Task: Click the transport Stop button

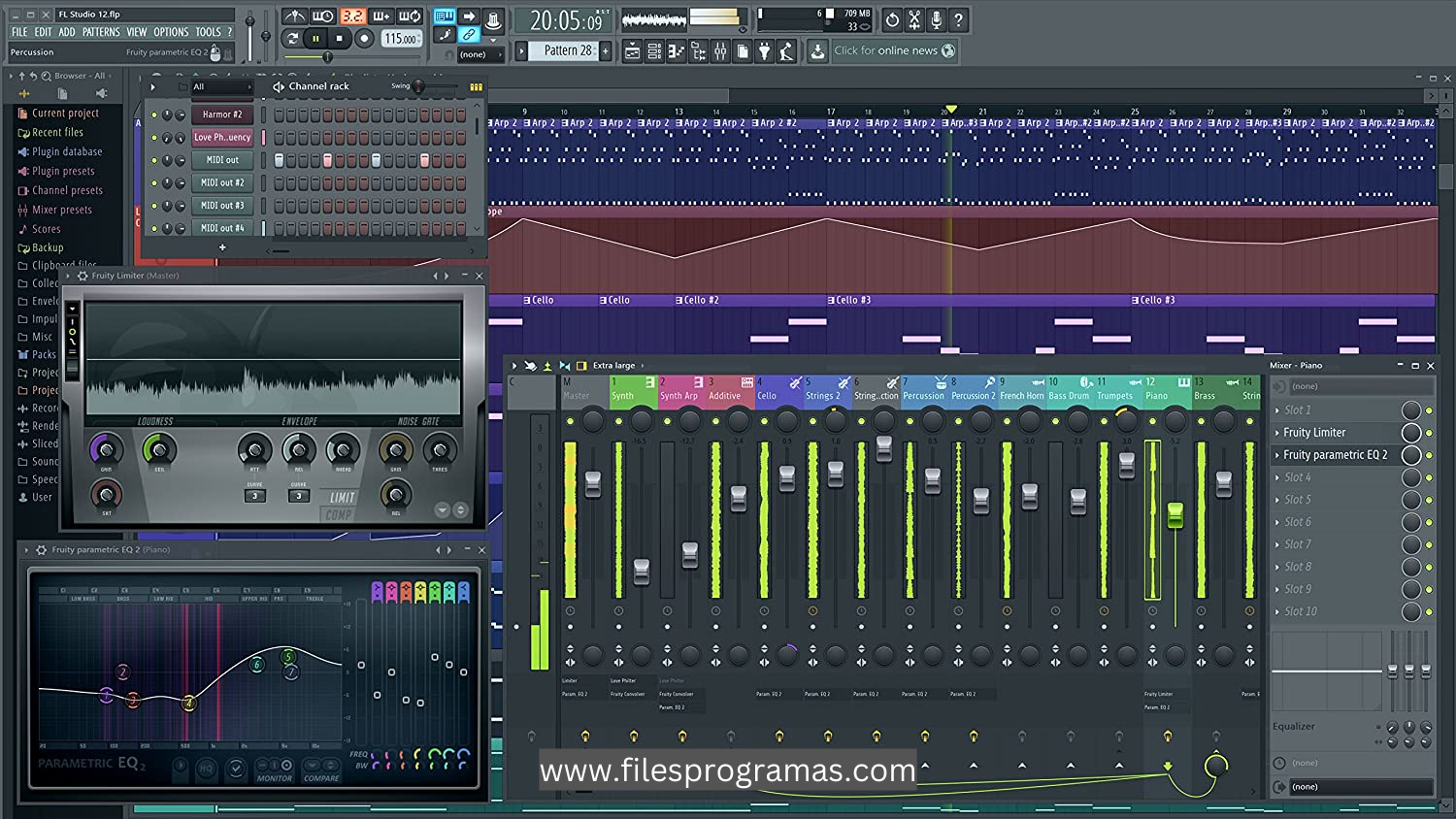Action: 339,39
